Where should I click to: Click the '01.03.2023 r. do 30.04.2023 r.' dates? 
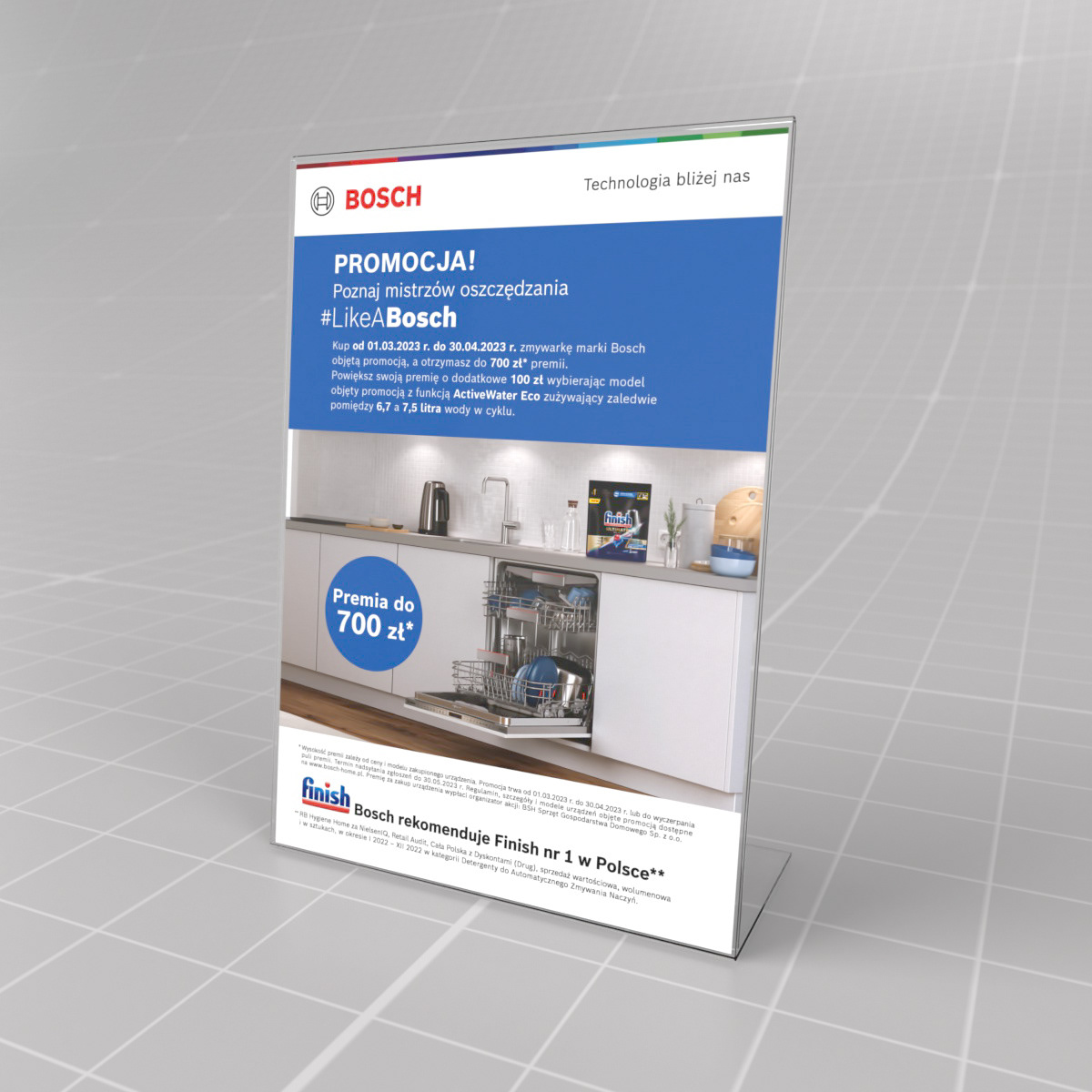[x=441, y=346]
